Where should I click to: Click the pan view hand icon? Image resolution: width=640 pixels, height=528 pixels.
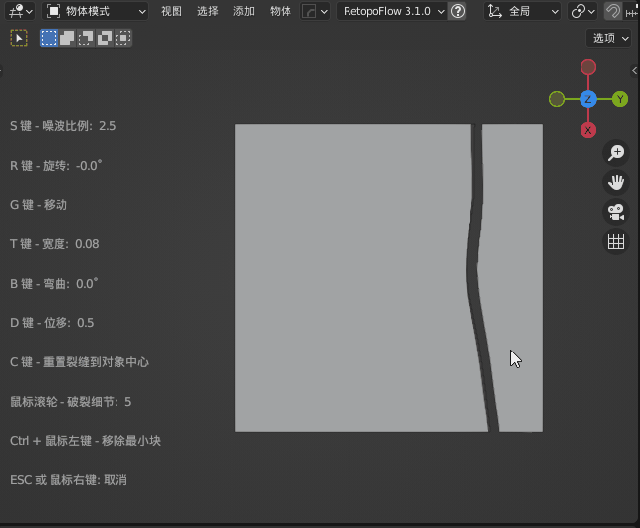pos(616,182)
